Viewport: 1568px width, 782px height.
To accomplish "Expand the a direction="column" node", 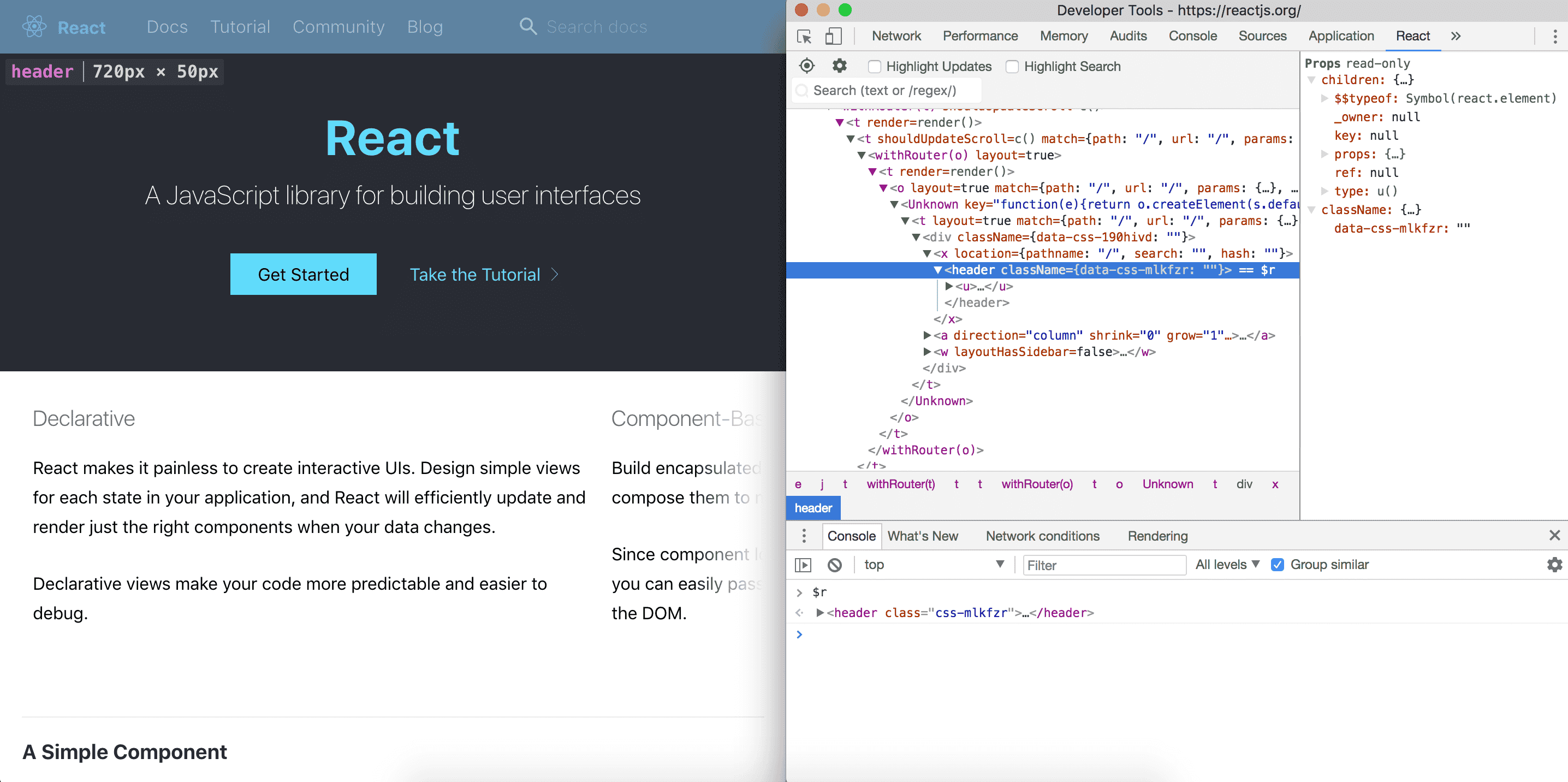I will (x=927, y=335).
